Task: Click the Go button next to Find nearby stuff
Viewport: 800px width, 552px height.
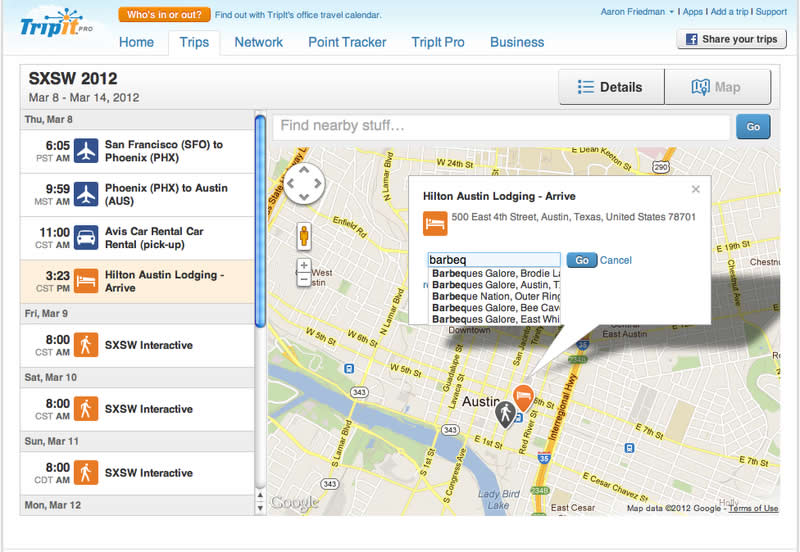Action: tap(753, 127)
